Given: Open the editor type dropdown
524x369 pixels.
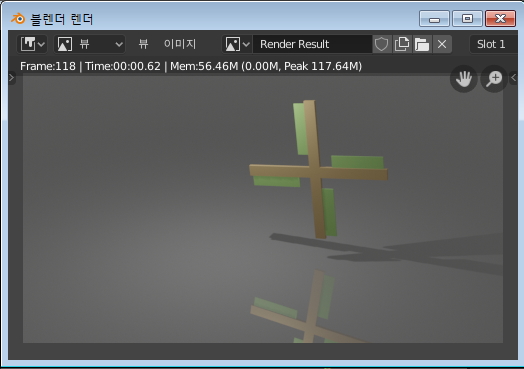Looking at the screenshot, I should tap(32, 44).
